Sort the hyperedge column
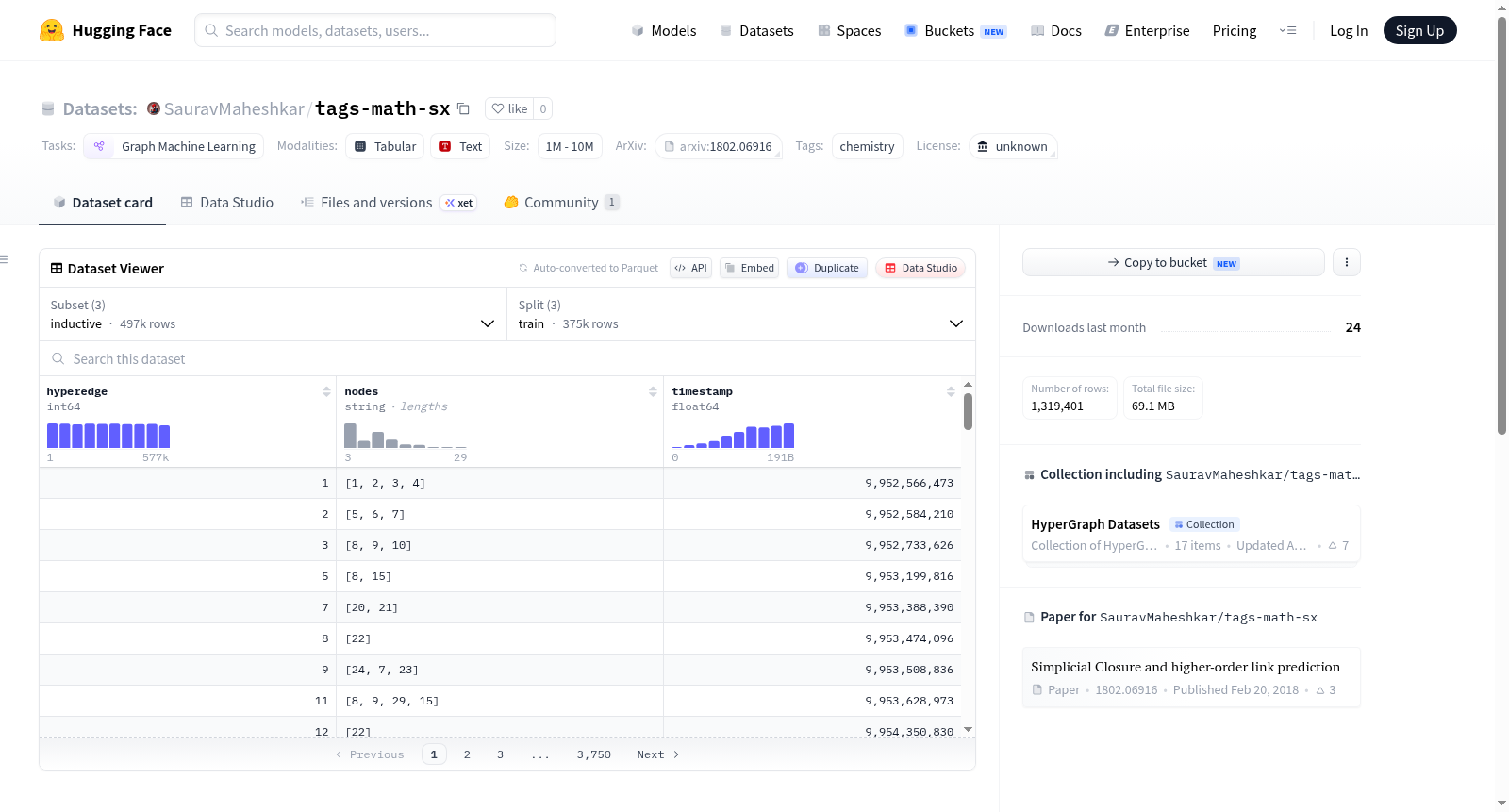The height and width of the screenshot is (812, 1509). 326,391
